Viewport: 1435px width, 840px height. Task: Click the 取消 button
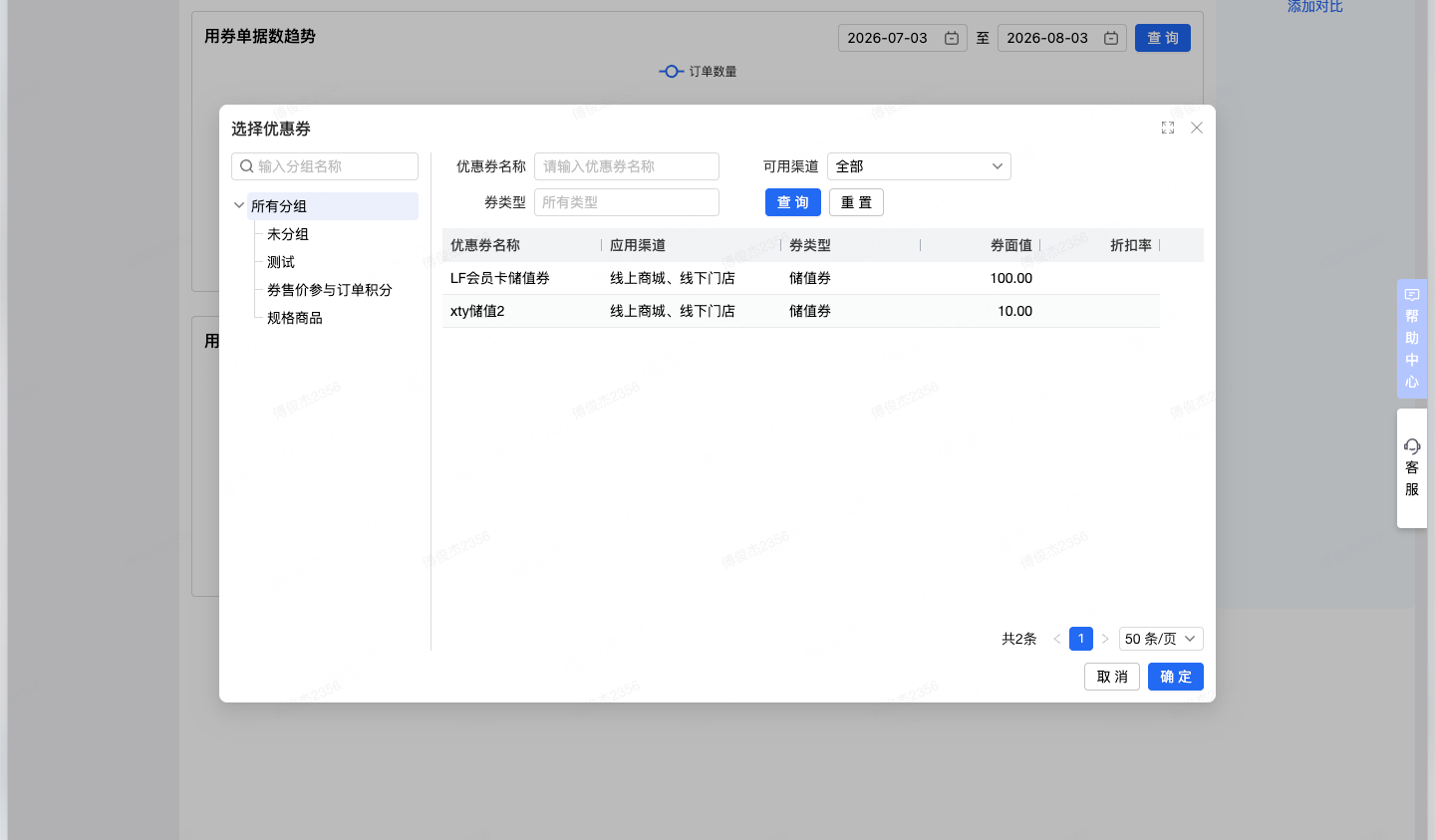pos(1112,677)
